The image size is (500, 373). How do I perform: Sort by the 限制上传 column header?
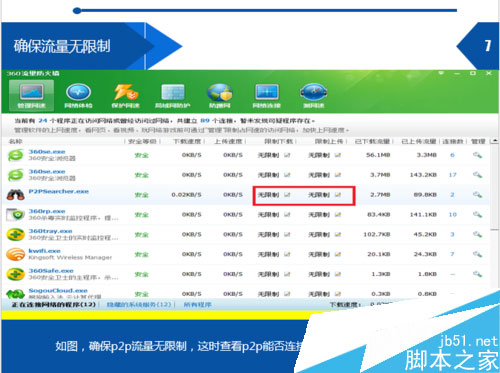tap(329, 141)
